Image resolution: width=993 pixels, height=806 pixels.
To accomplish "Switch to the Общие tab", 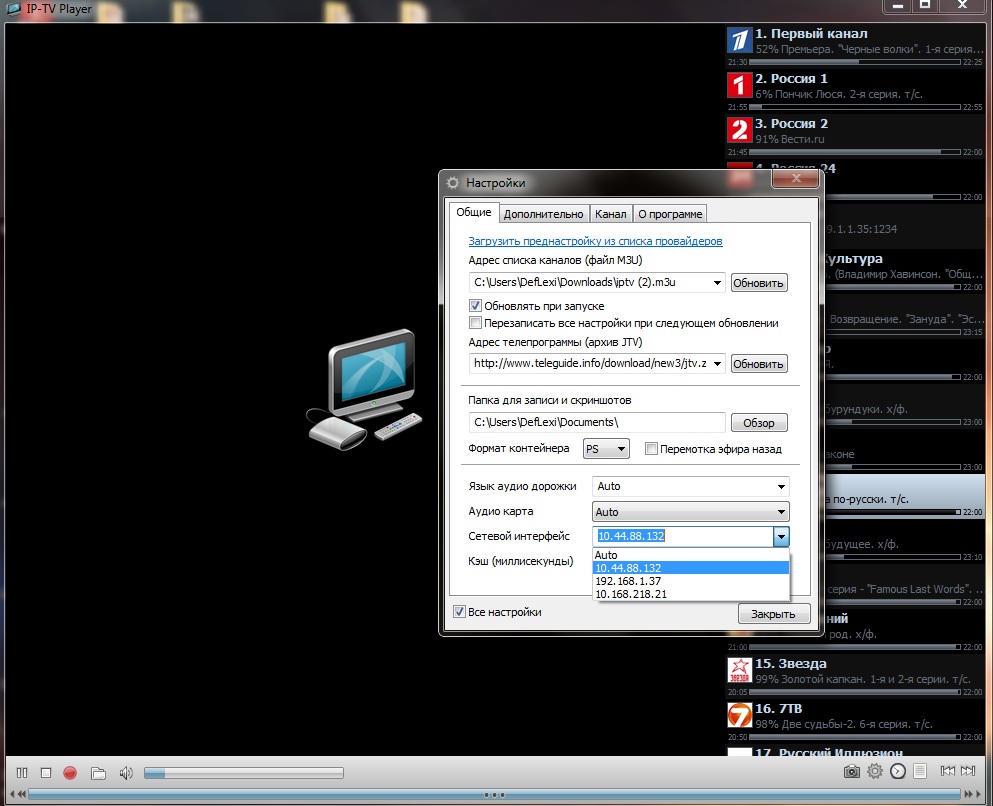I will pos(474,212).
